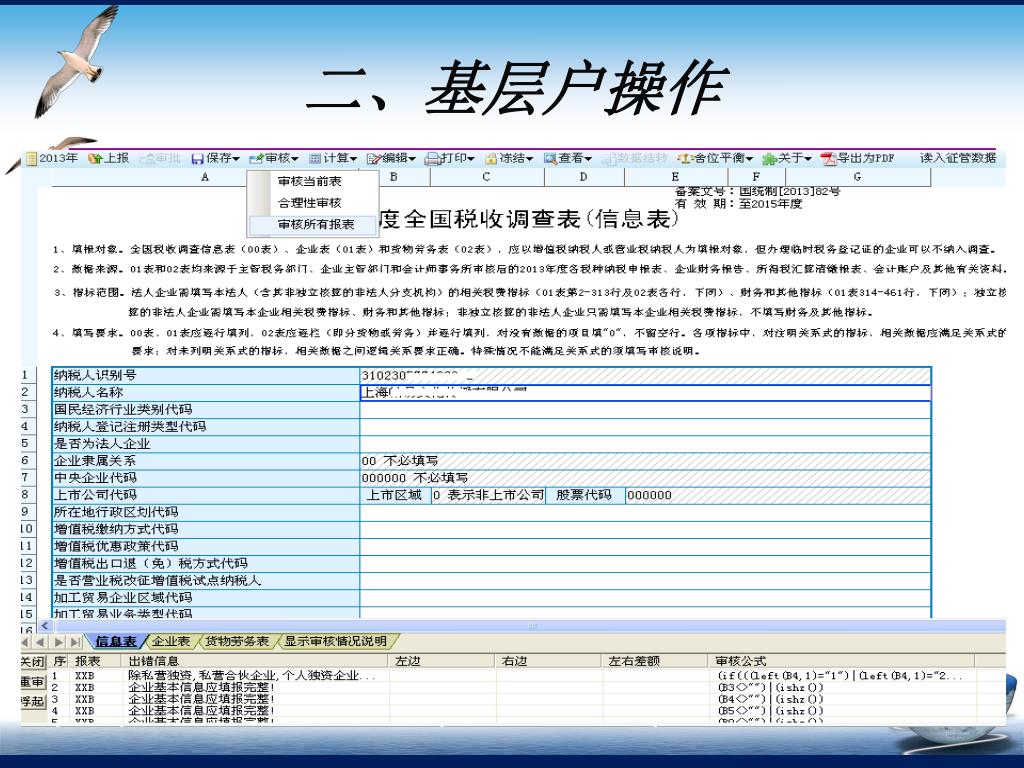Screen dimensions: 1024x768
Task: Click the 冻结 lock icon
Action: click(490, 159)
